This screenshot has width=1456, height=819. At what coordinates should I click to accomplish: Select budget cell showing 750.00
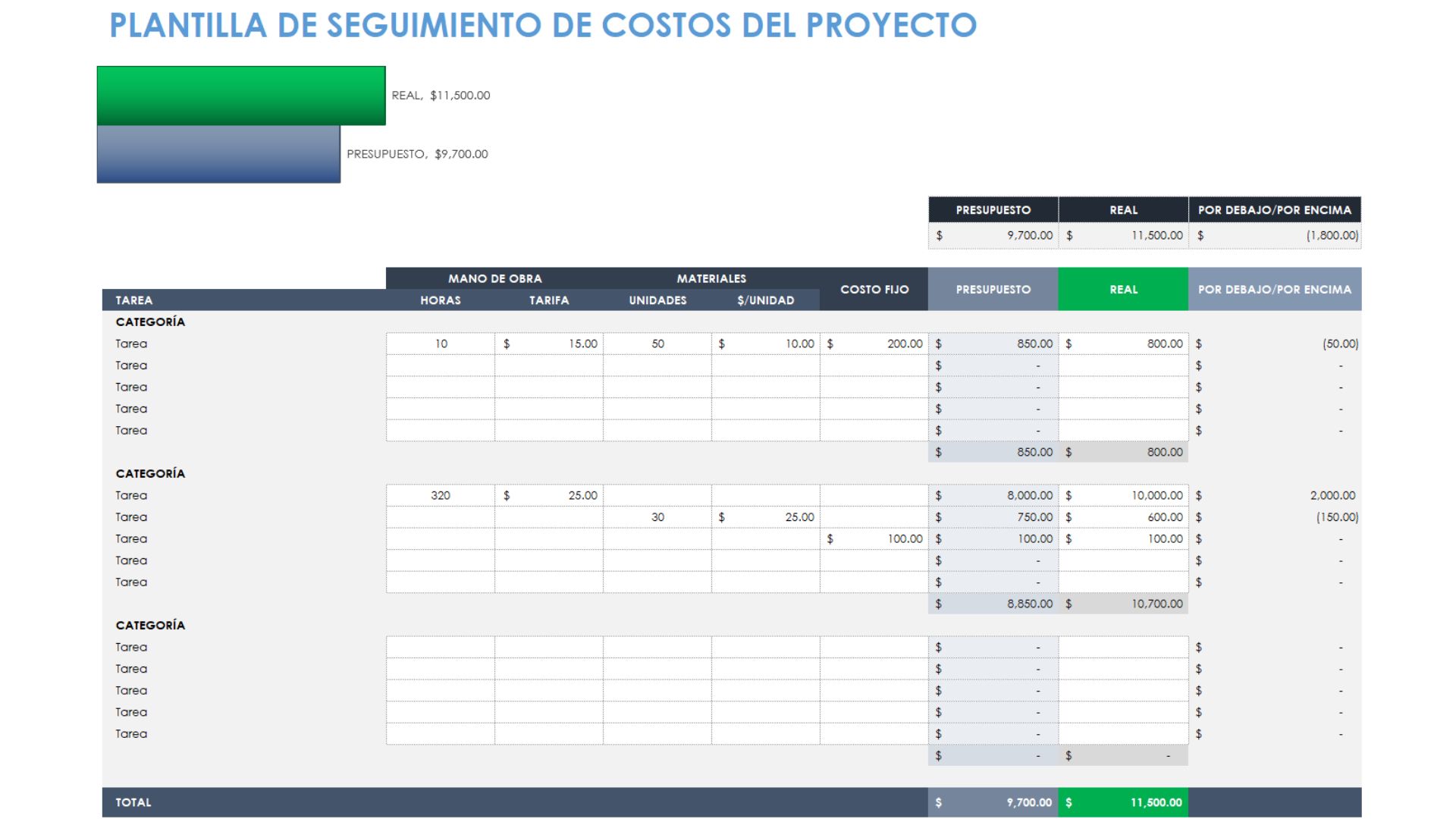point(993,517)
